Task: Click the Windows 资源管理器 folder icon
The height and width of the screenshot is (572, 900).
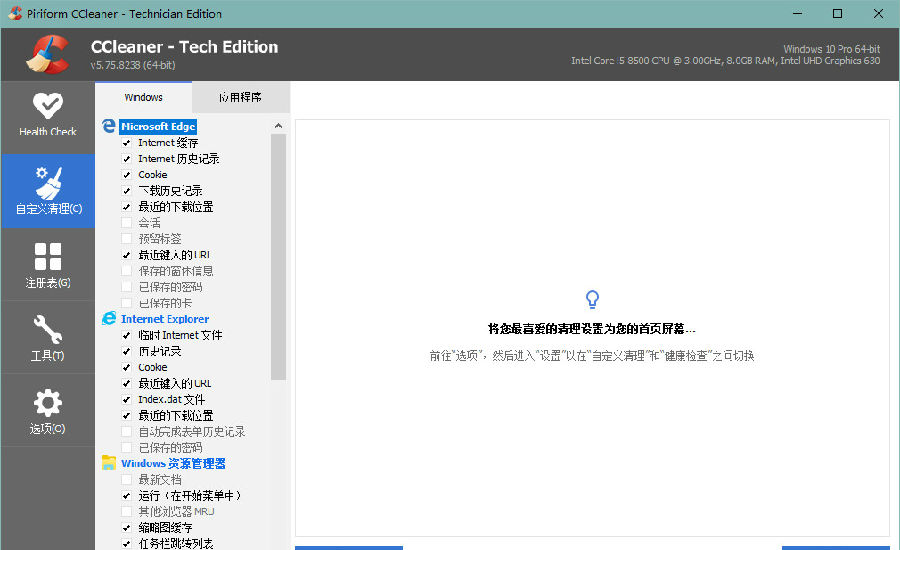Action: pos(108,462)
